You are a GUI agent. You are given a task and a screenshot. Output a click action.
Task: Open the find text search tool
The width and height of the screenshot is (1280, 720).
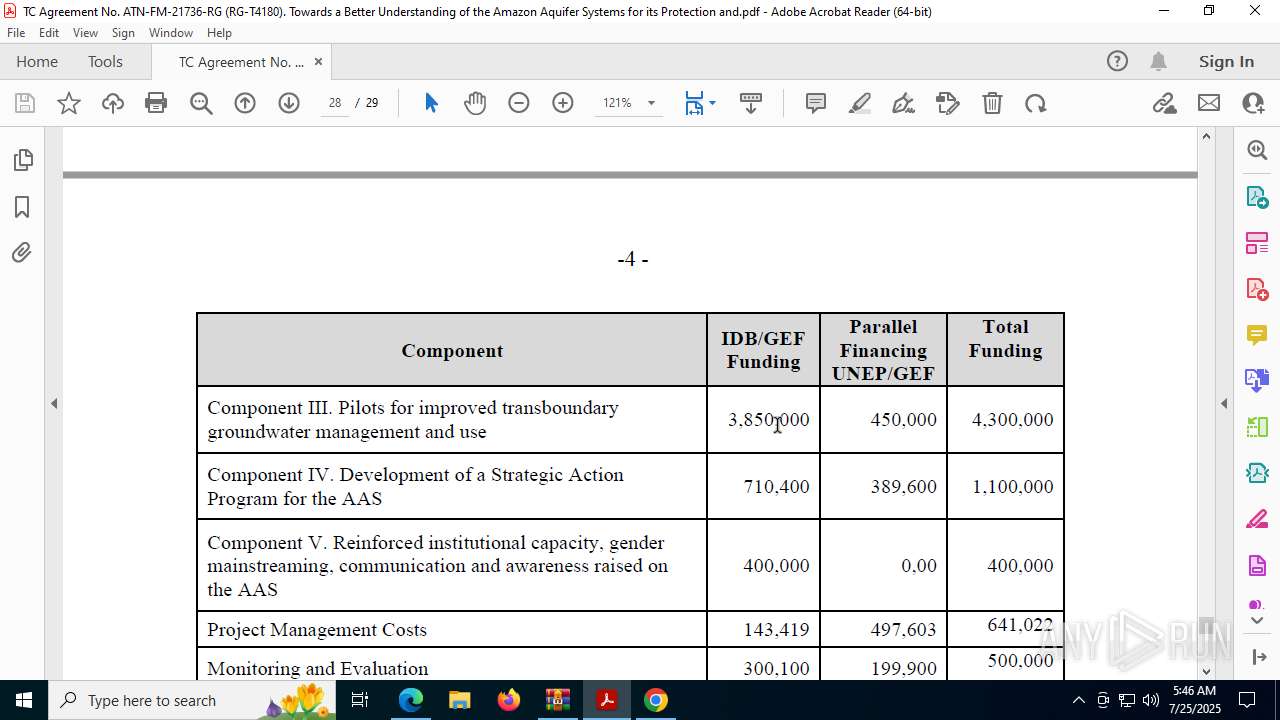point(201,103)
